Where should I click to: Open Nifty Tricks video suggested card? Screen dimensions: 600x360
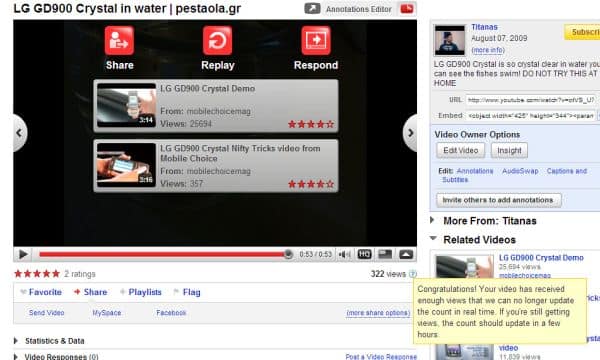pos(216,166)
